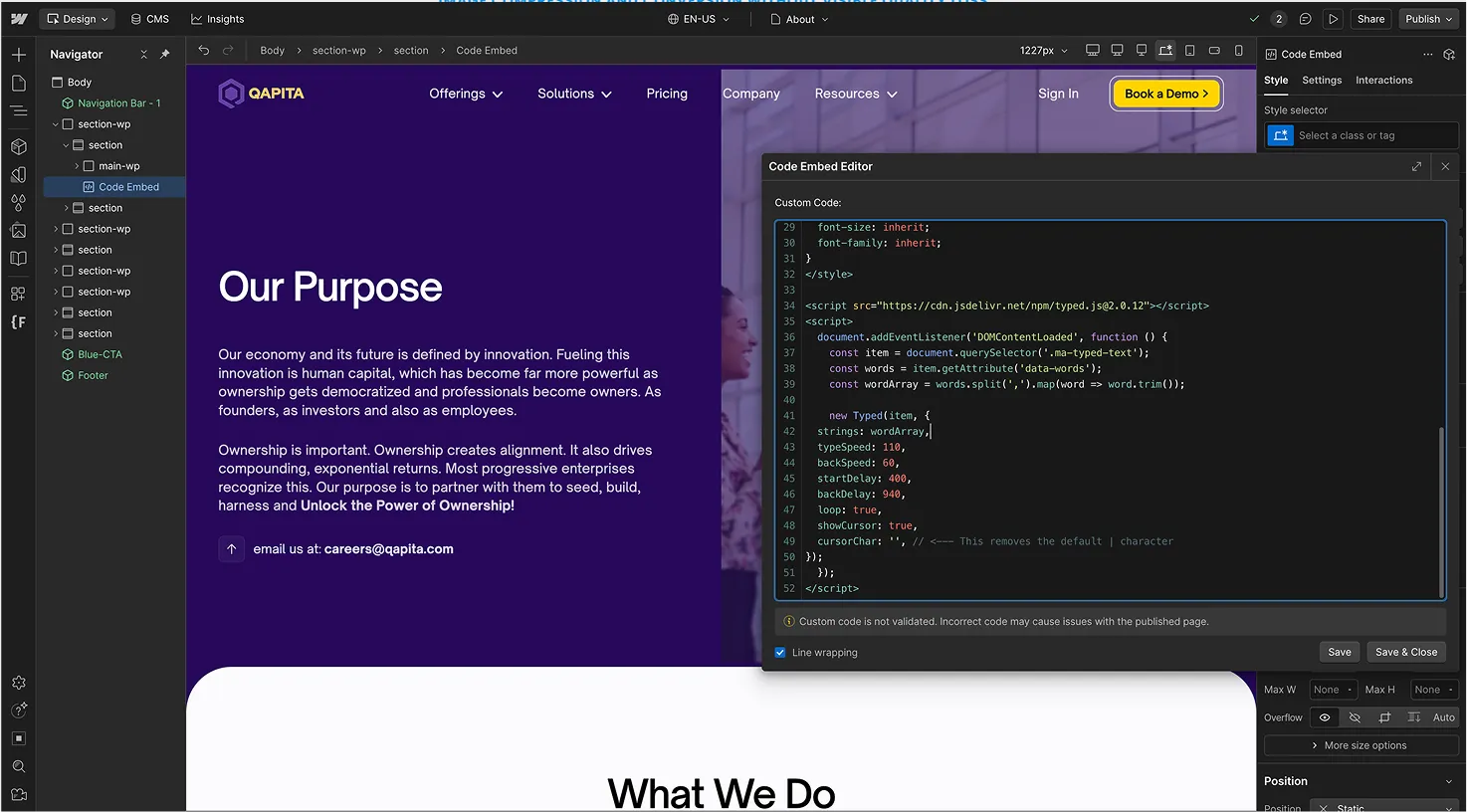Set overflow to scroll icon
Image resolution: width=1467 pixels, height=812 pixels.
pyautogui.click(x=1414, y=717)
